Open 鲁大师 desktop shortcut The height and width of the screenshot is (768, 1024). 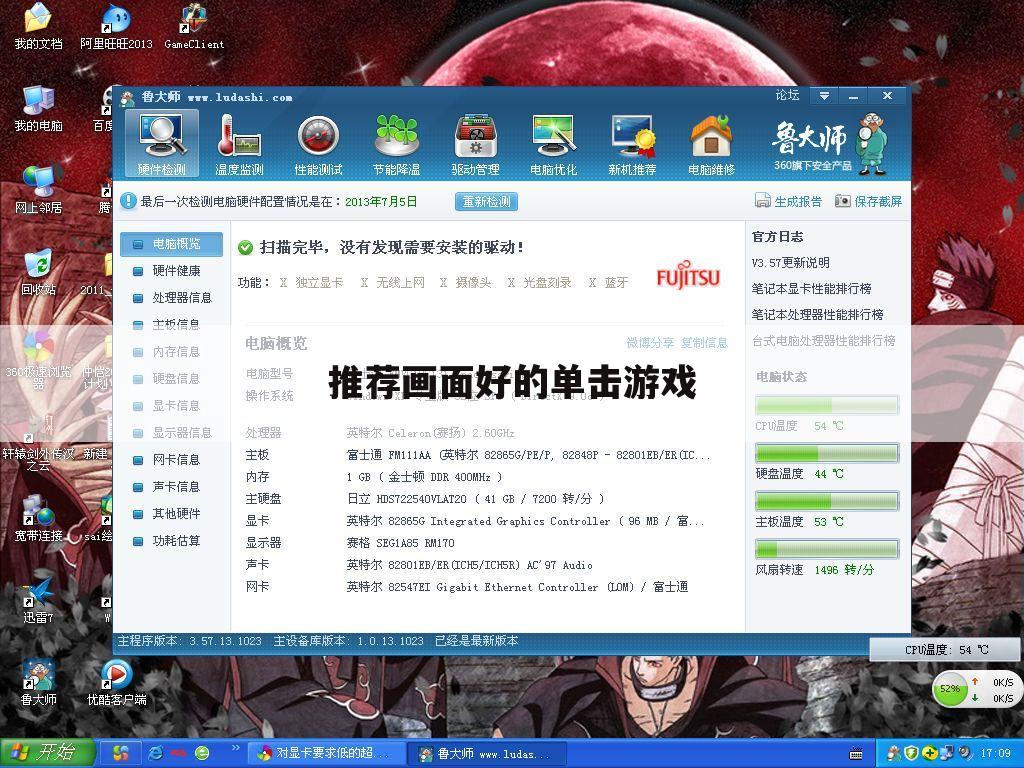pos(39,682)
